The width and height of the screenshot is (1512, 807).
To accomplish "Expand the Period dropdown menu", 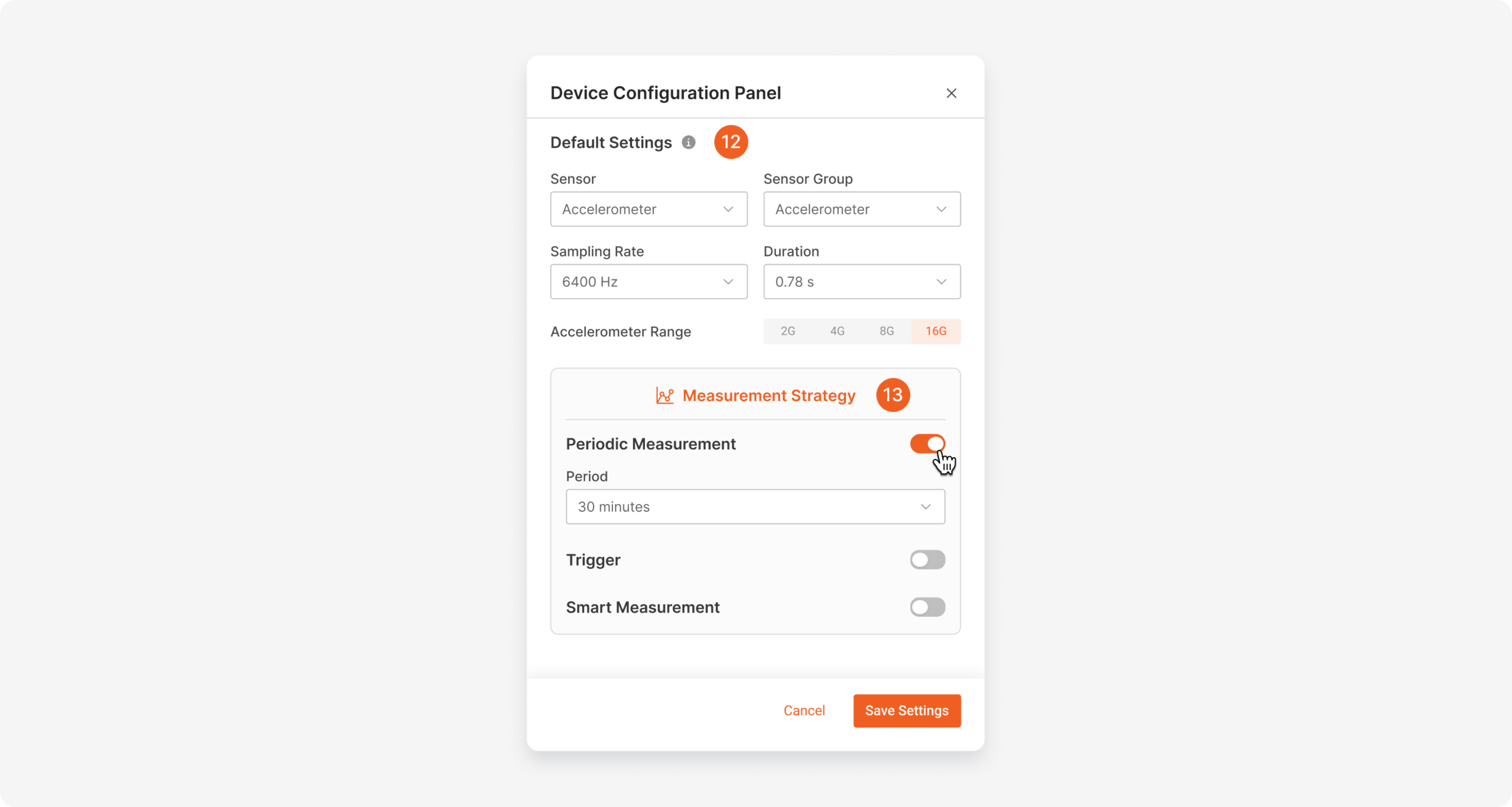I will [755, 506].
